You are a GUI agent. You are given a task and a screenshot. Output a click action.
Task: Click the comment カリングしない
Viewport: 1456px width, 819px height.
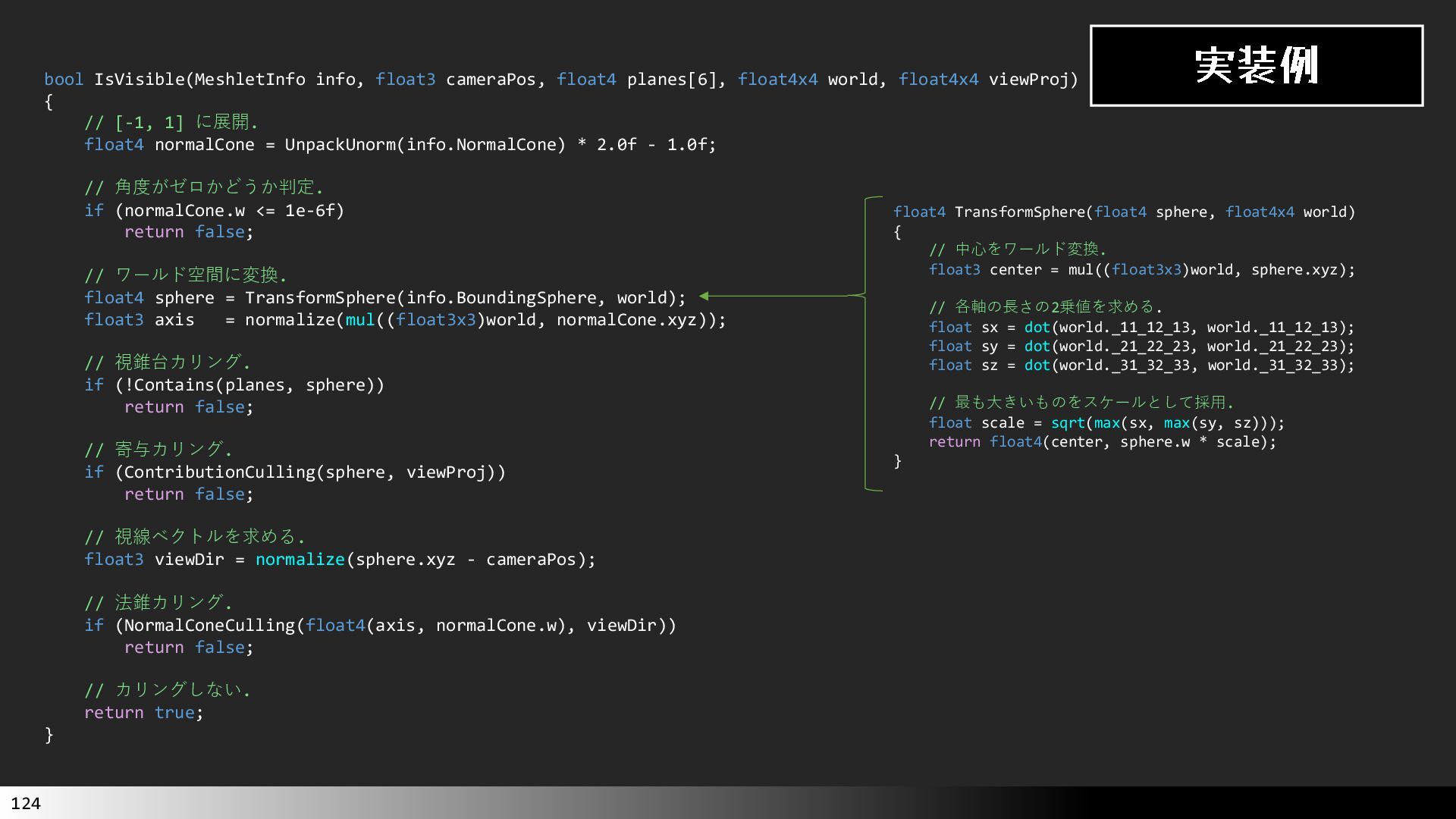pos(168,689)
